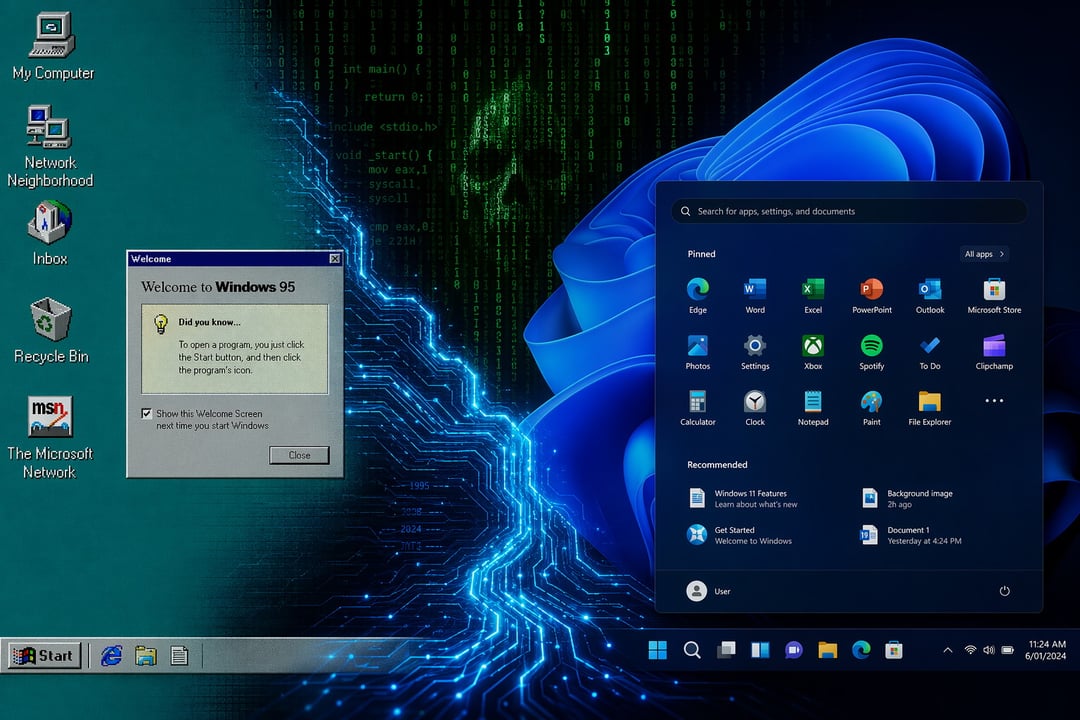Open Outlook from pinned apps
The height and width of the screenshot is (720, 1080).
pos(930,296)
